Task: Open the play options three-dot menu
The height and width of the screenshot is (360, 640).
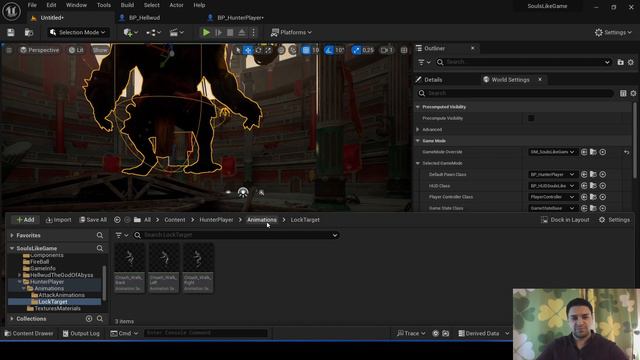Action: click(253, 32)
